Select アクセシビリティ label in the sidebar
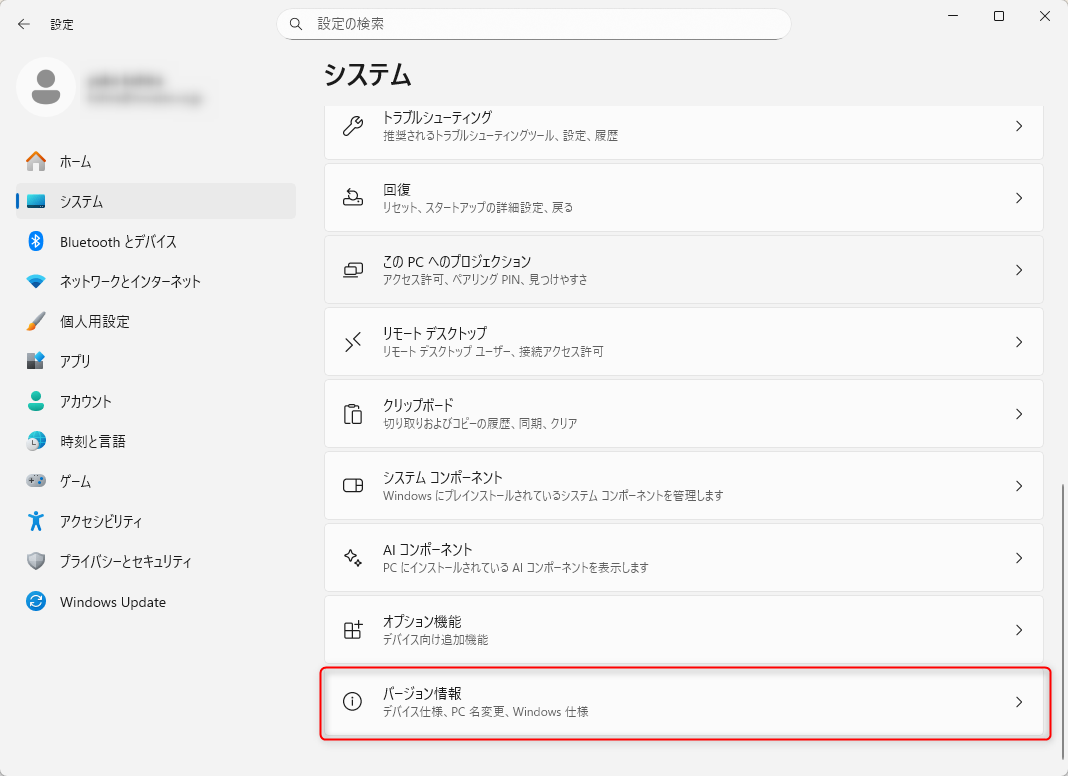1068x776 pixels. pos(101,521)
